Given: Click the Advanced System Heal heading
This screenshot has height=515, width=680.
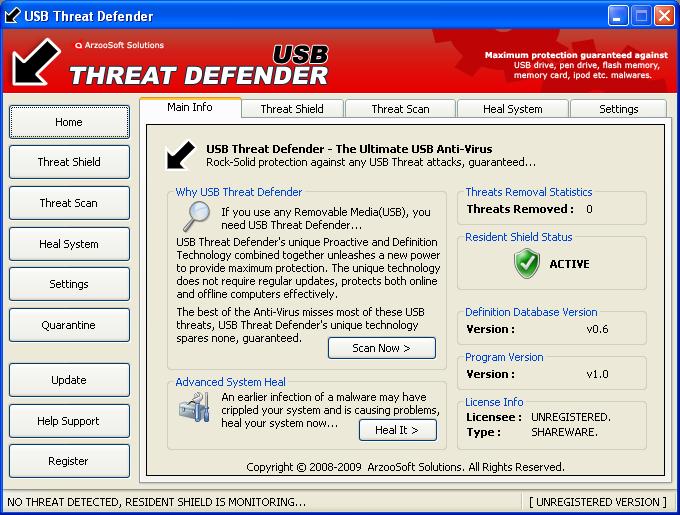Looking at the screenshot, I should pyautogui.click(x=230, y=382).
